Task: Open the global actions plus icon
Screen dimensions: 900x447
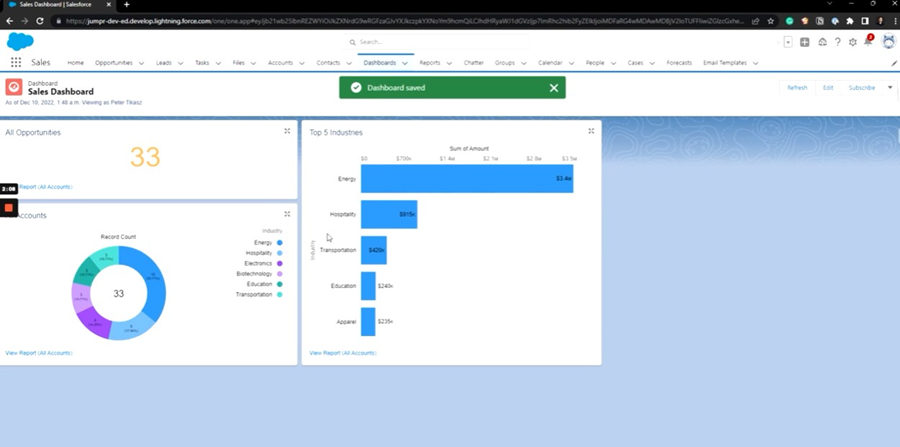Action: (805, 42)
